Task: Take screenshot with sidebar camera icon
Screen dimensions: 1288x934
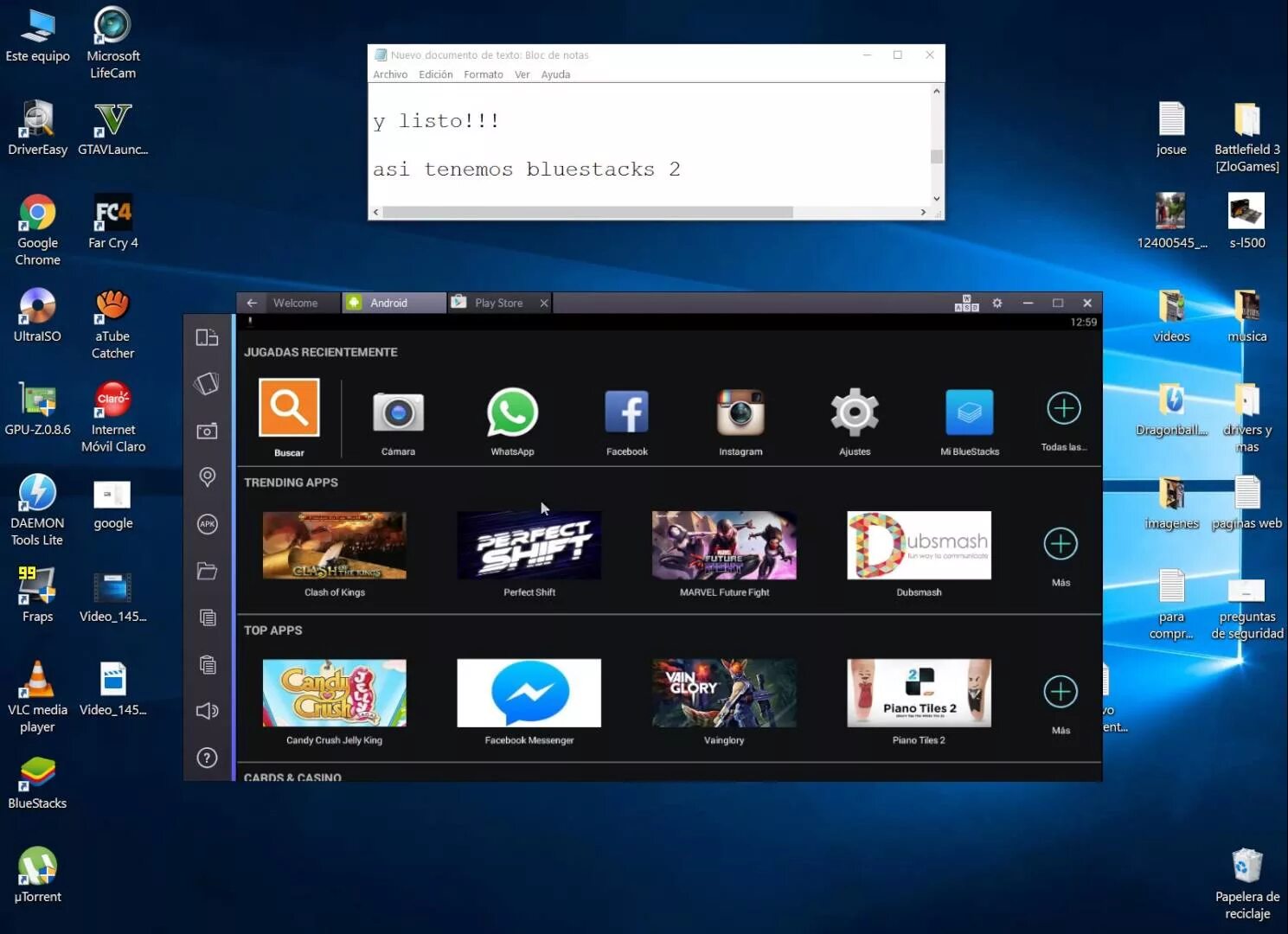Action: 207,431
